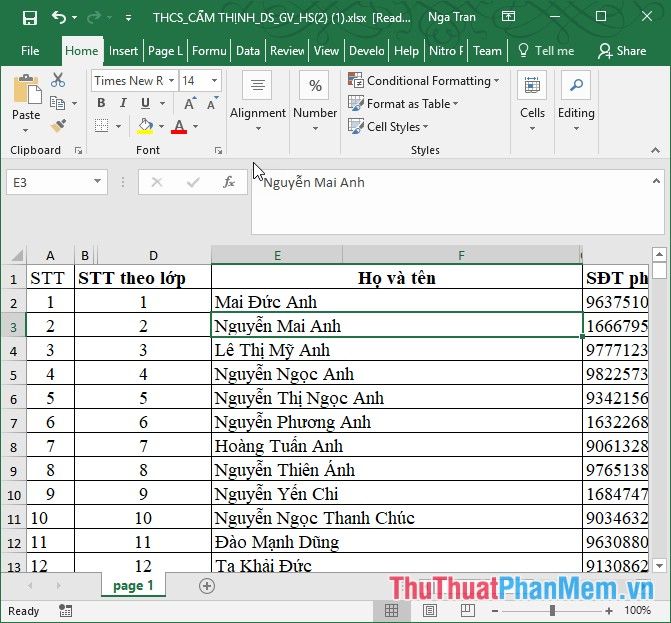
Task: Open the Font settings dialog launcher
Action: (218, 150)
